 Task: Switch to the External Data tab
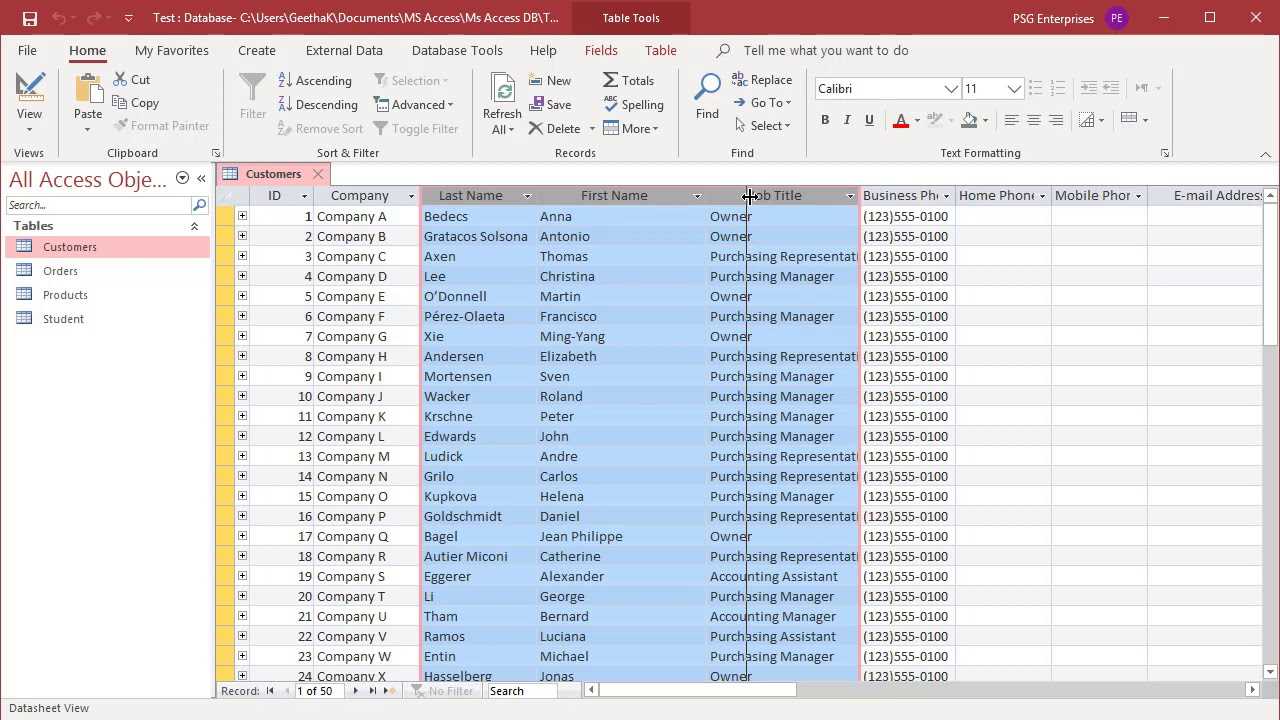(344, 50)
